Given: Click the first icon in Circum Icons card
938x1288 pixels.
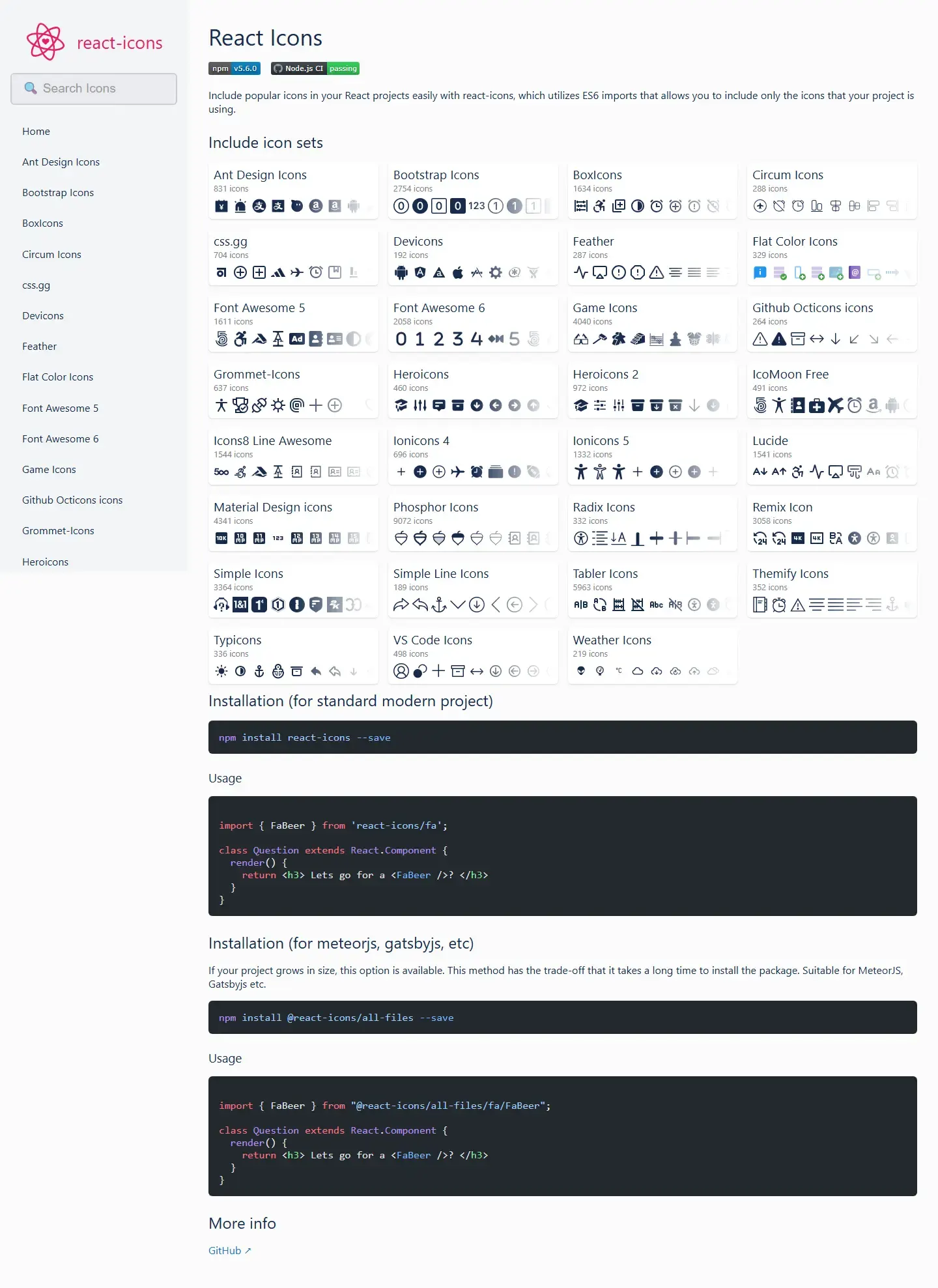Looking at the screenshot, I should coord(760,206).
